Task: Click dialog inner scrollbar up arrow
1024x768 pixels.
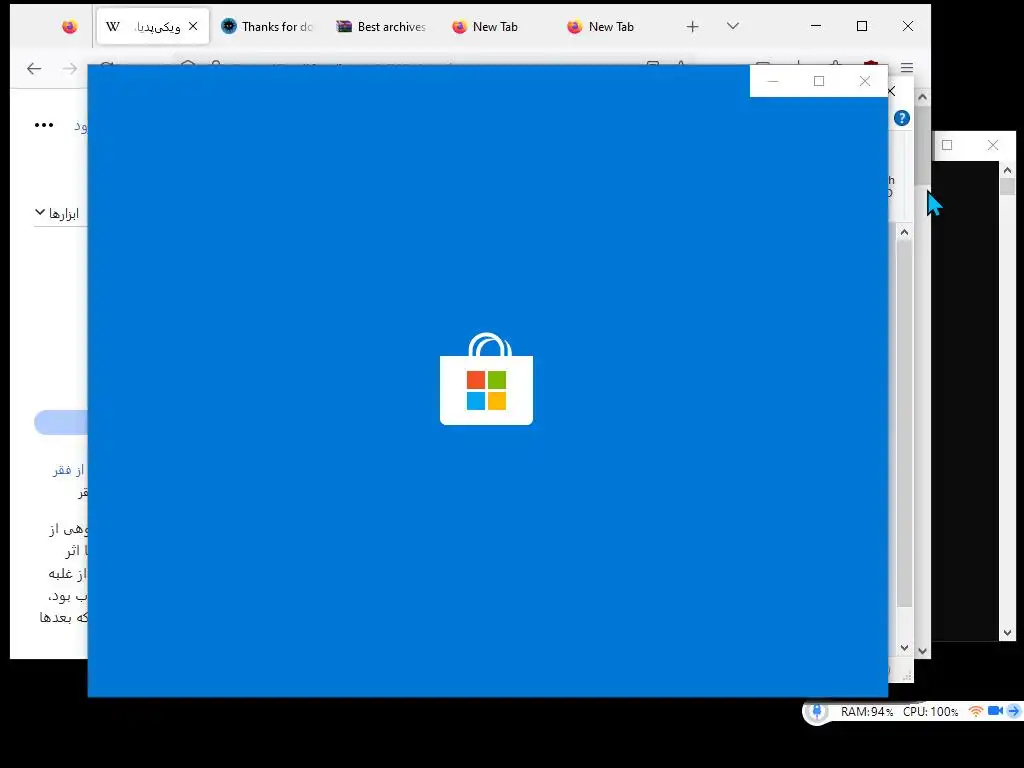Action: point(904,232)
